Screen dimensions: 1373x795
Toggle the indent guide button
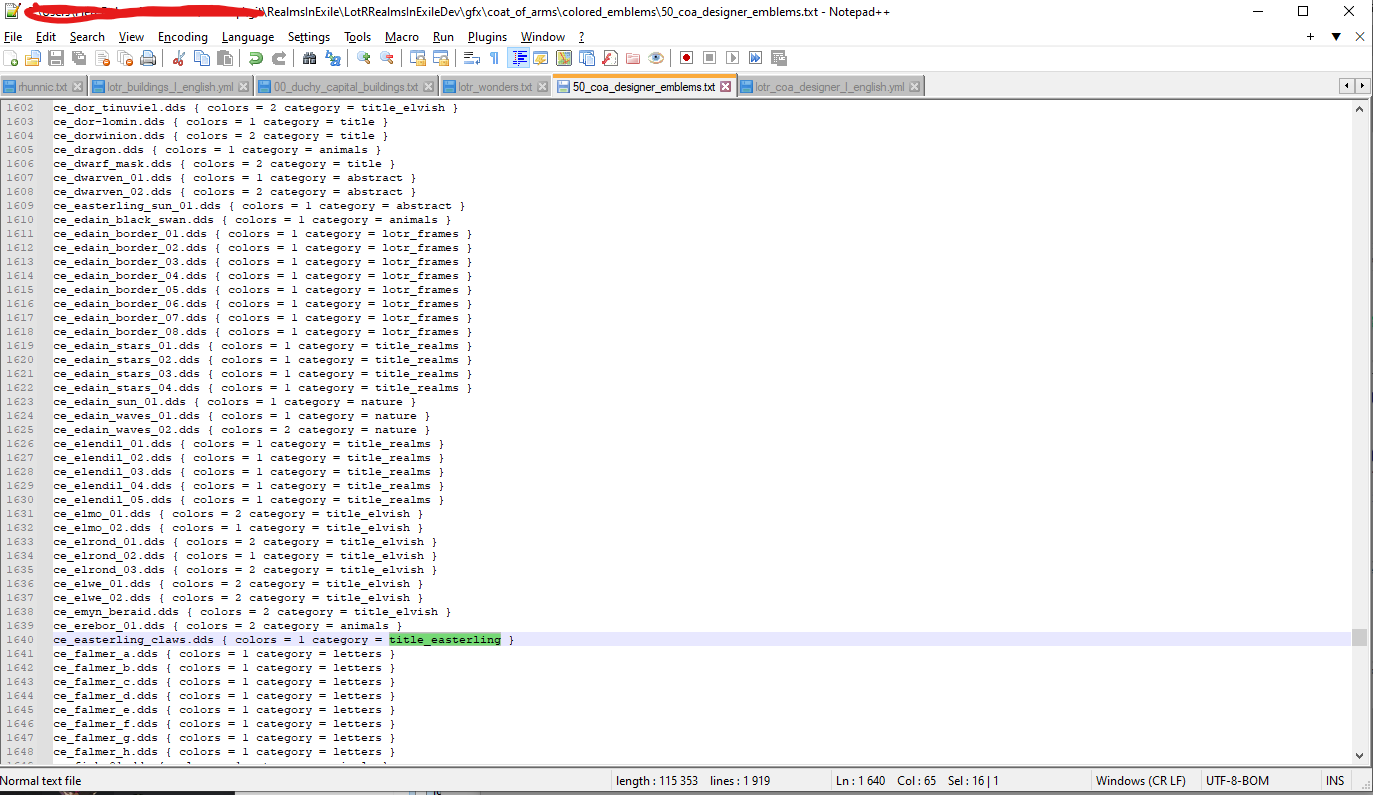[x=519, y=58]
